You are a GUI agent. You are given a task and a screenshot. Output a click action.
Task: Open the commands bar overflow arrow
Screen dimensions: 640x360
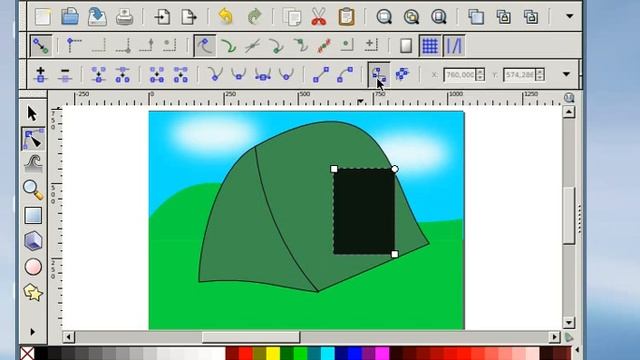(x=569, y=17)
